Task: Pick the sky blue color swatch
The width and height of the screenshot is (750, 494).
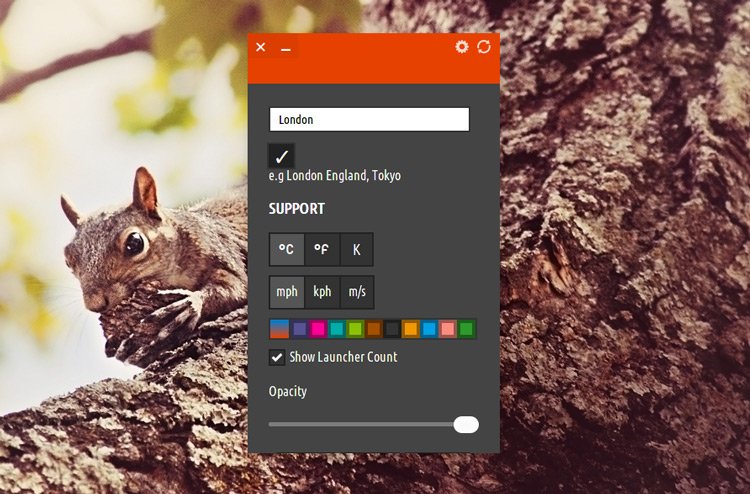Action: click(x=430, y=329)
